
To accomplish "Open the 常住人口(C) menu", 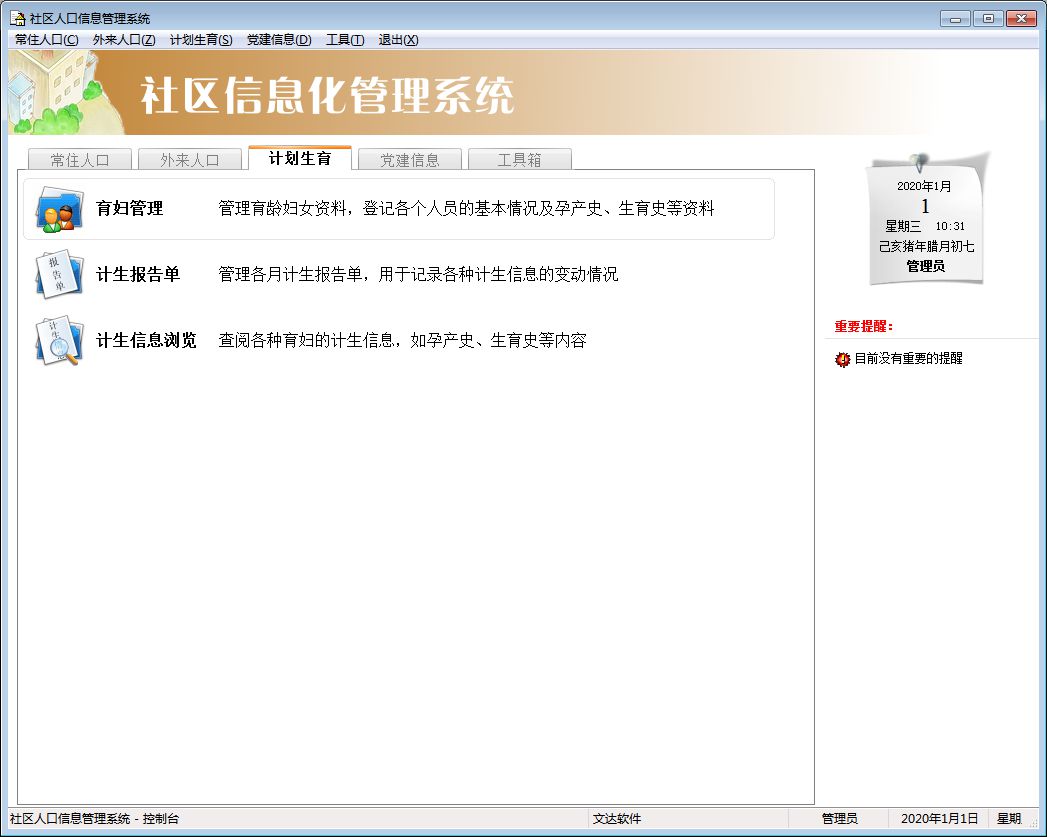I will [x=46, y=40].
